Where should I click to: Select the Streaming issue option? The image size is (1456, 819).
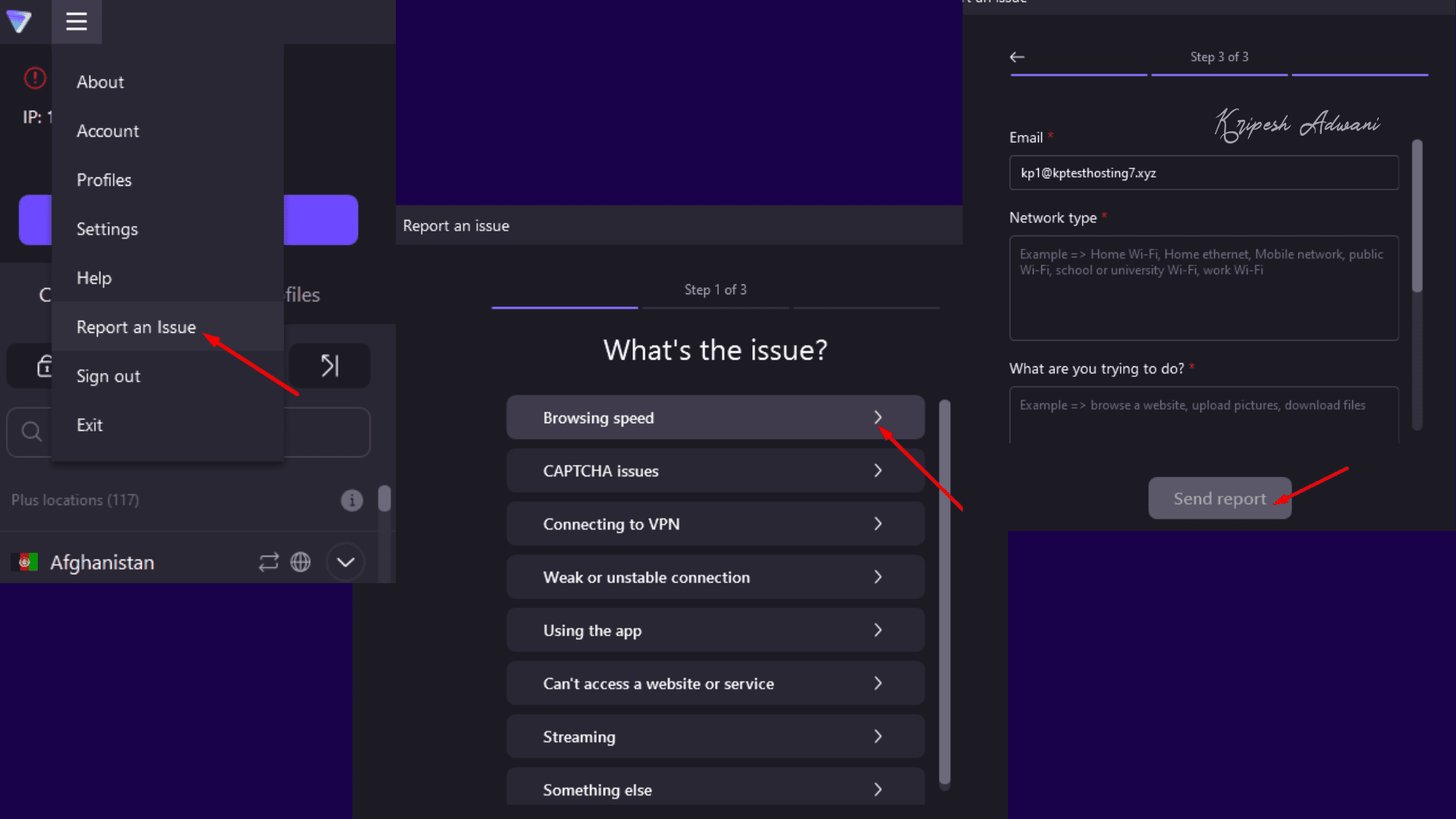click(714, 736)
